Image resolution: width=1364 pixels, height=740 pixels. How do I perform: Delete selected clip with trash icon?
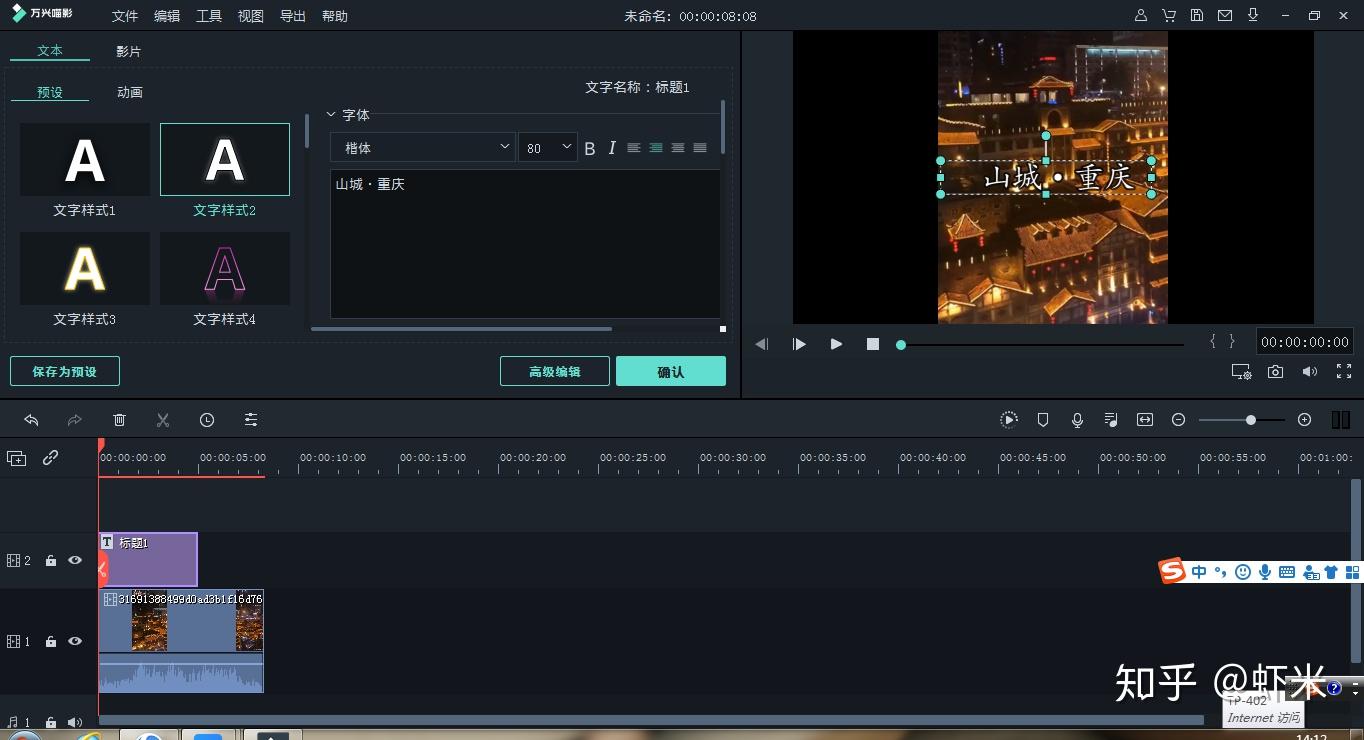click(119, 420)
